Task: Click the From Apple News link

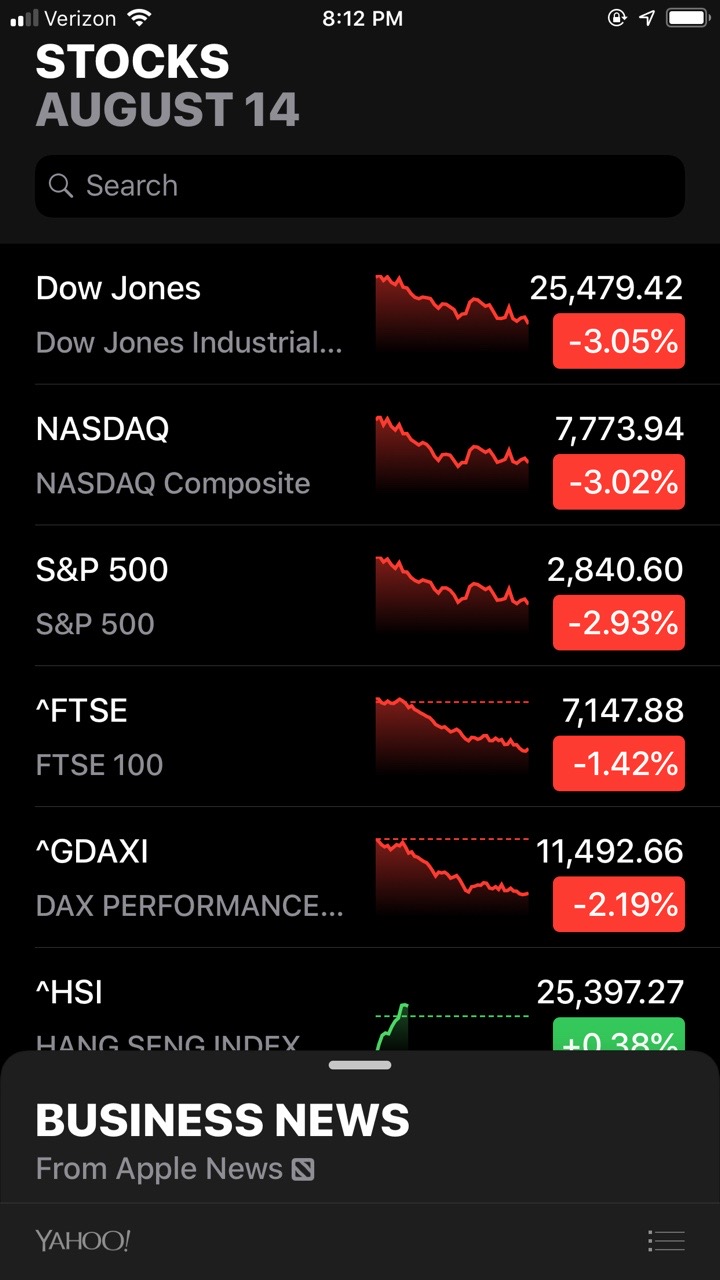Action: [x=160, y=1169]
